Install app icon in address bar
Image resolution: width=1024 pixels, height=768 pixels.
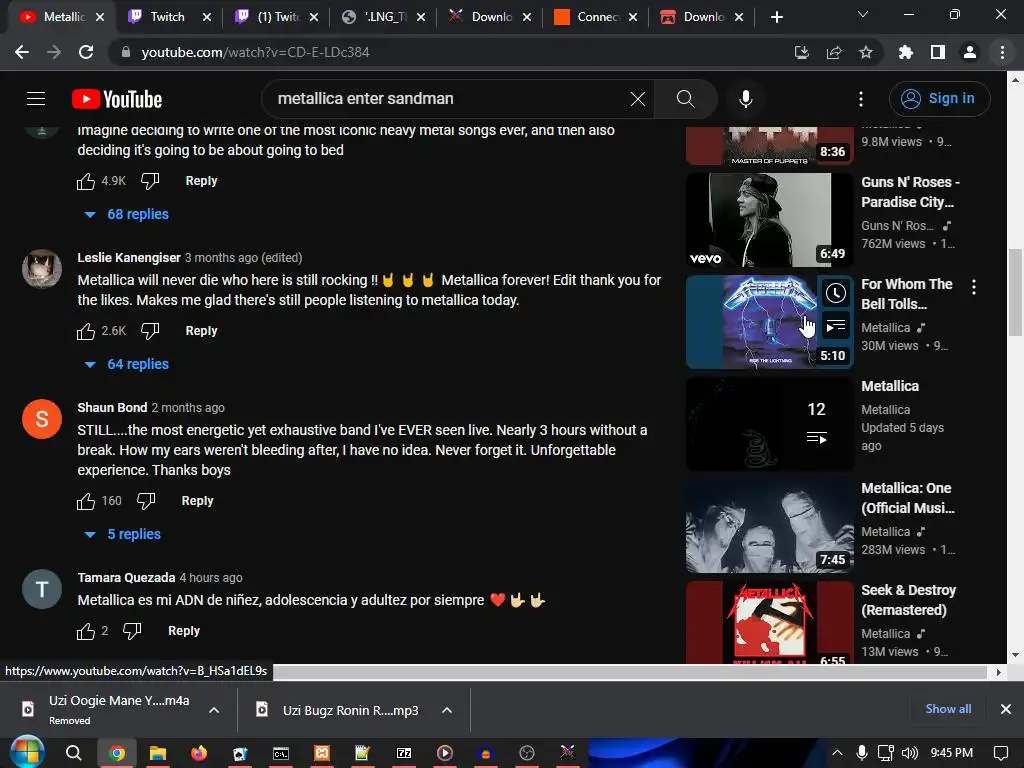click(x=801, y=52)
